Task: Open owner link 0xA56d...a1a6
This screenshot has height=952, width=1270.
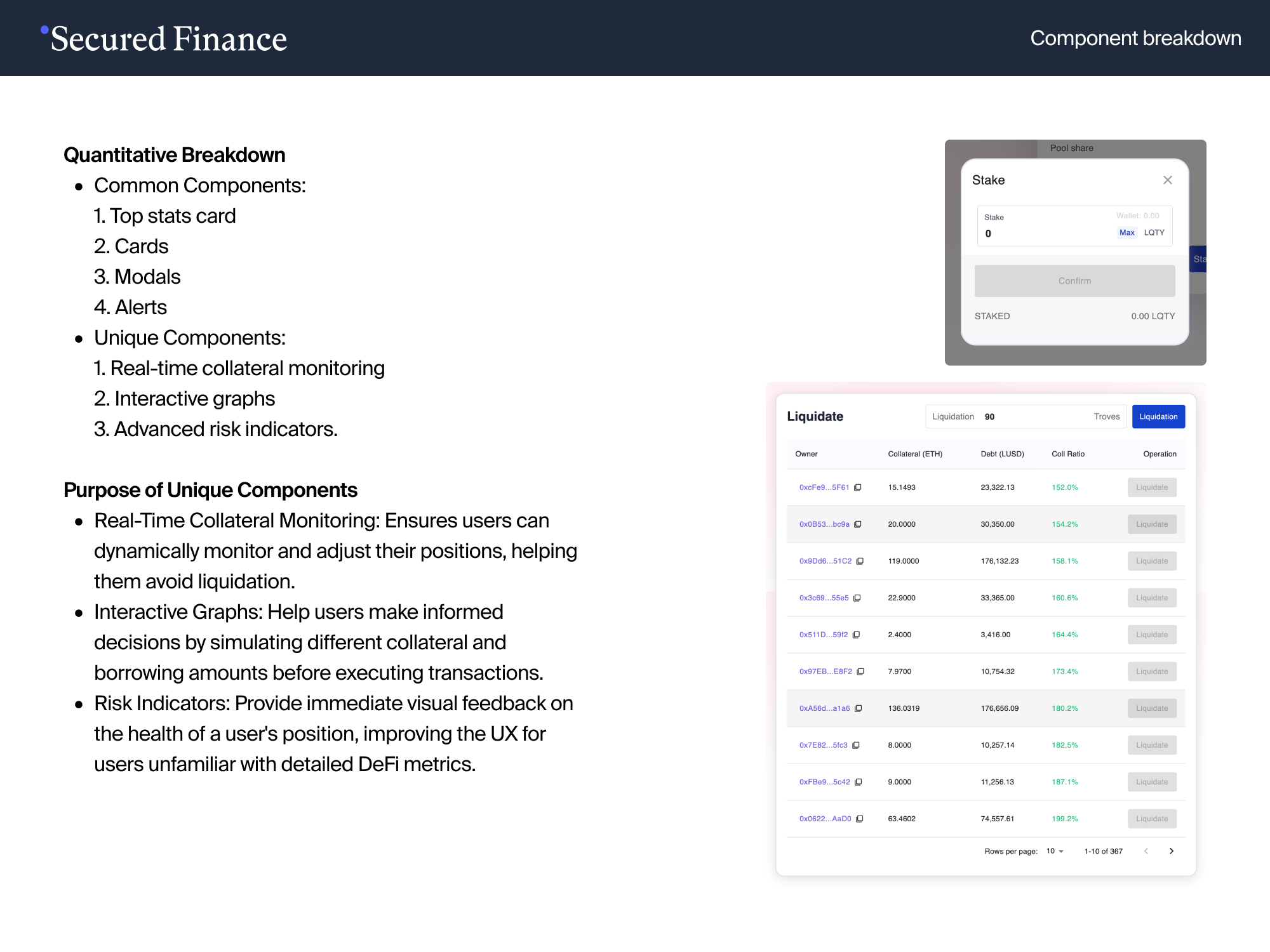Action: [824, 708]
